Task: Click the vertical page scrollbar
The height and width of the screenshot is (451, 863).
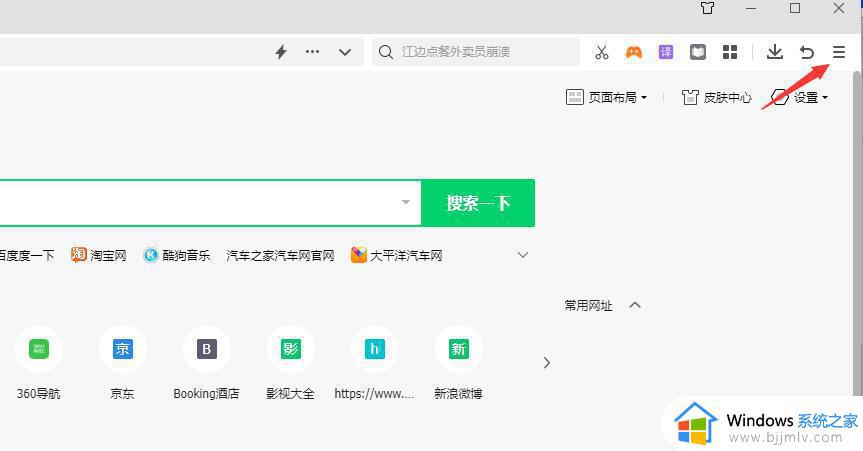Action: [x=857, y=231]
